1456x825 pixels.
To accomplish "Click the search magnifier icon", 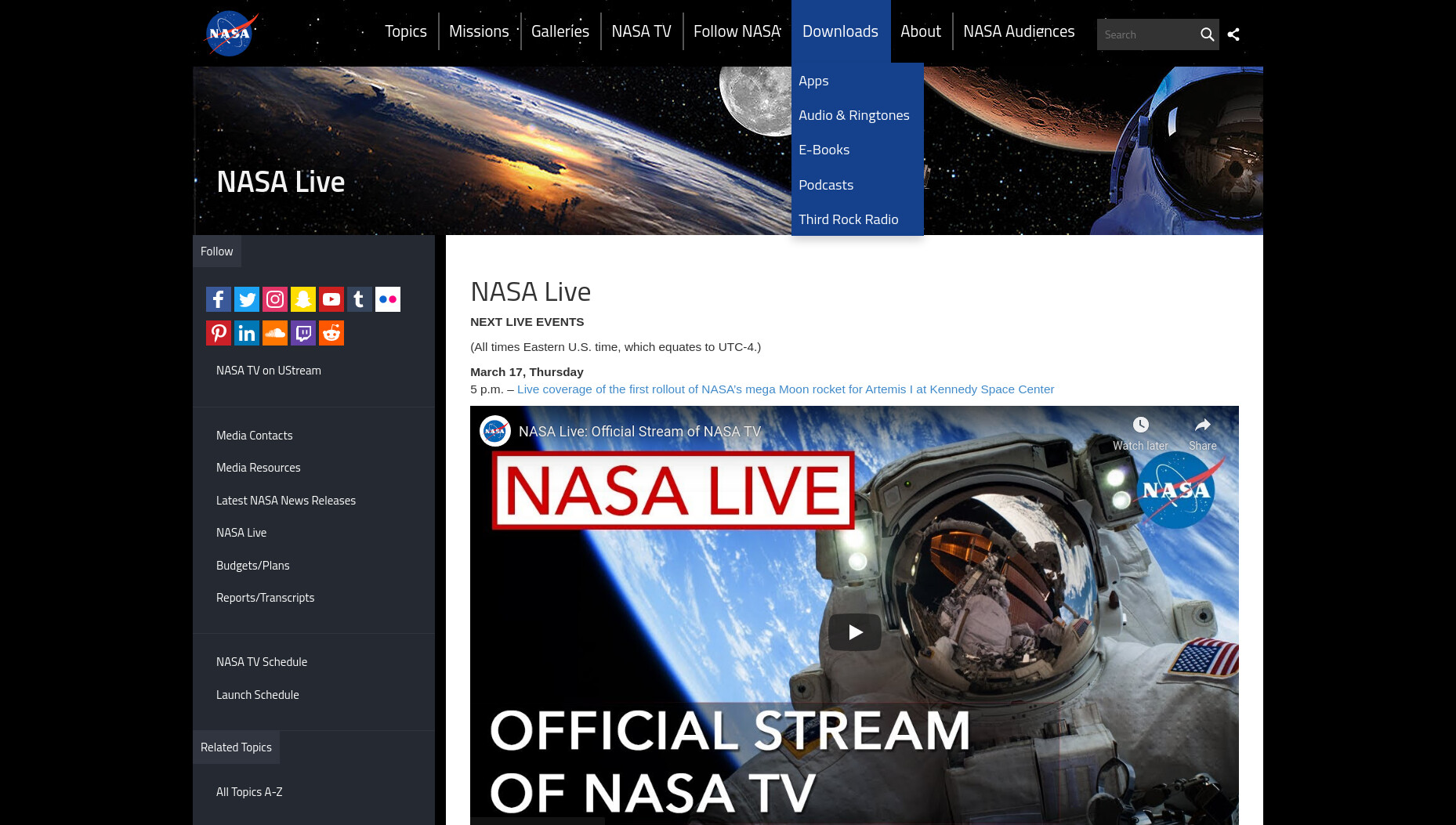I will pos(1207,34).
